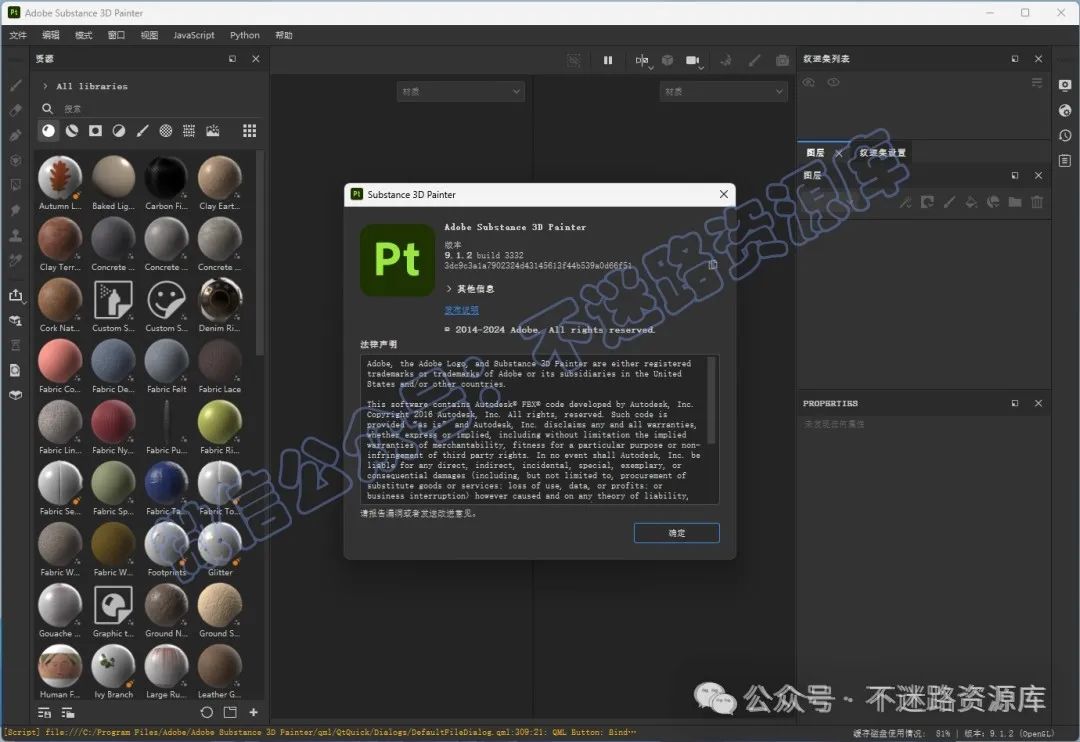The height and width of the screenshot is (742, 1080).
Task: Open the history clock icon
Action: [x=1065, y=136]
